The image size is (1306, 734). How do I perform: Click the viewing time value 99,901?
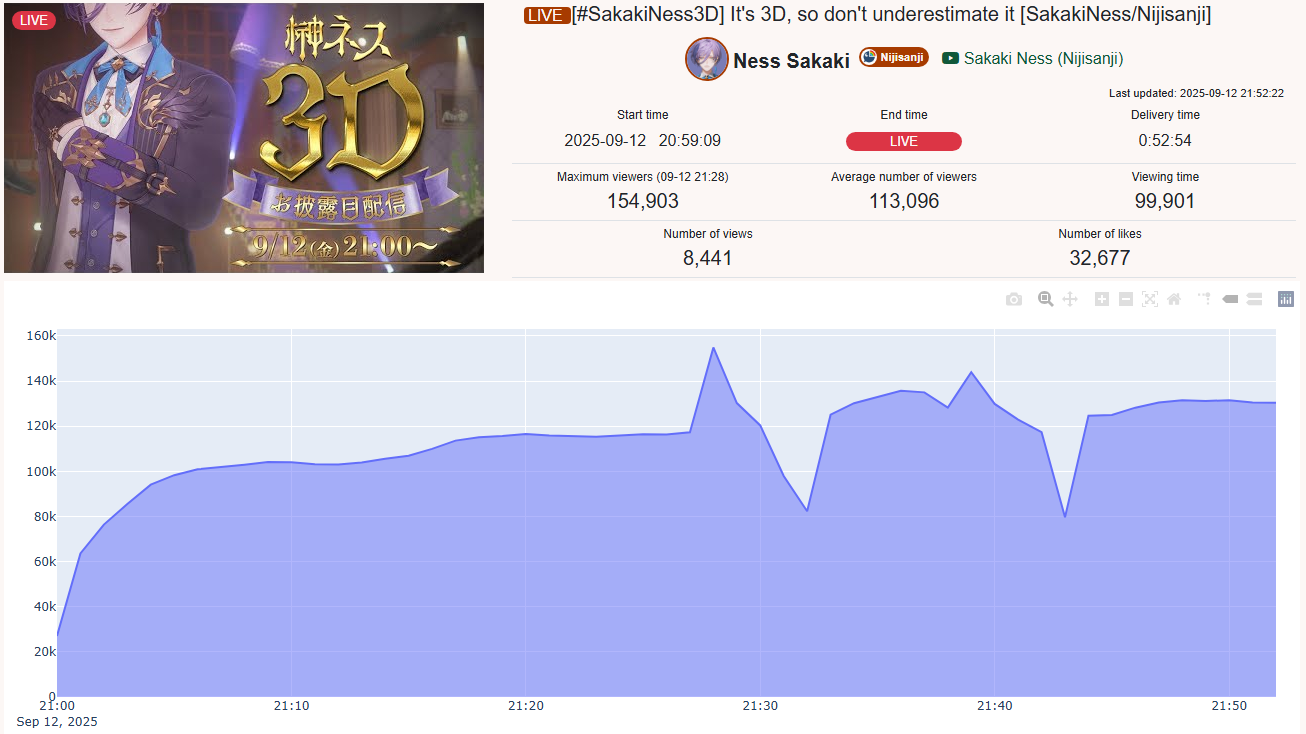pyautogui.click(x=1165, y=201)
